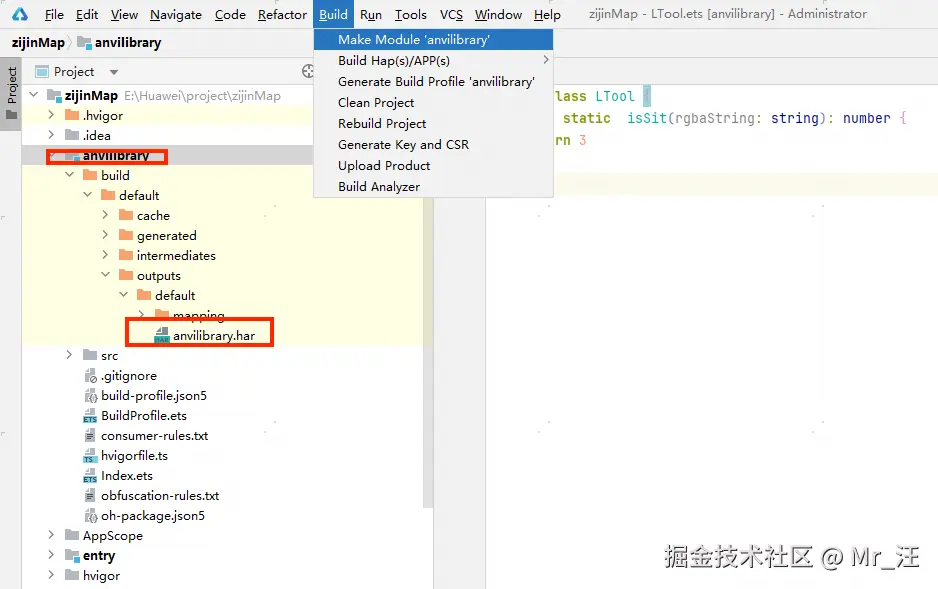
Task: Expand the src folder
Action: (x=69, y=355)
